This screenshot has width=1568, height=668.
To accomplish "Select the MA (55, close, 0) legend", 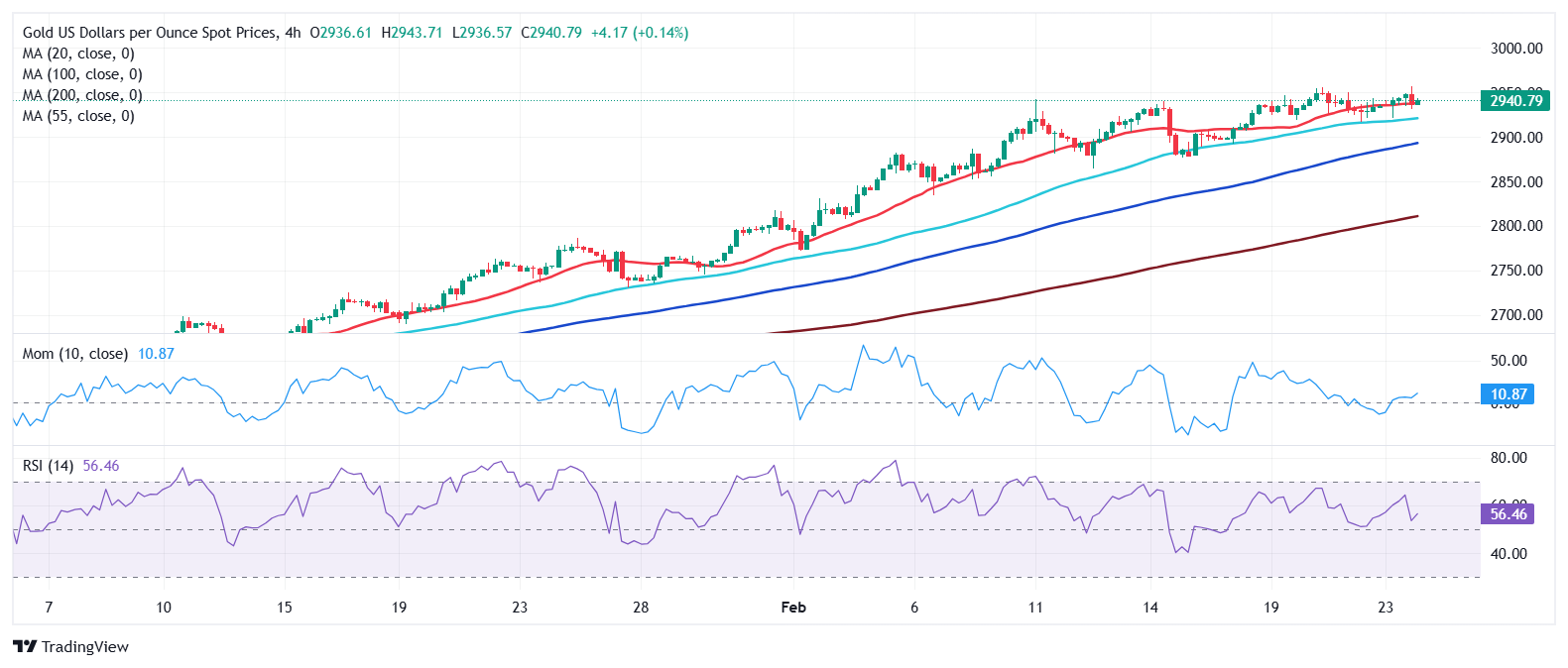I will pos(78,116).
